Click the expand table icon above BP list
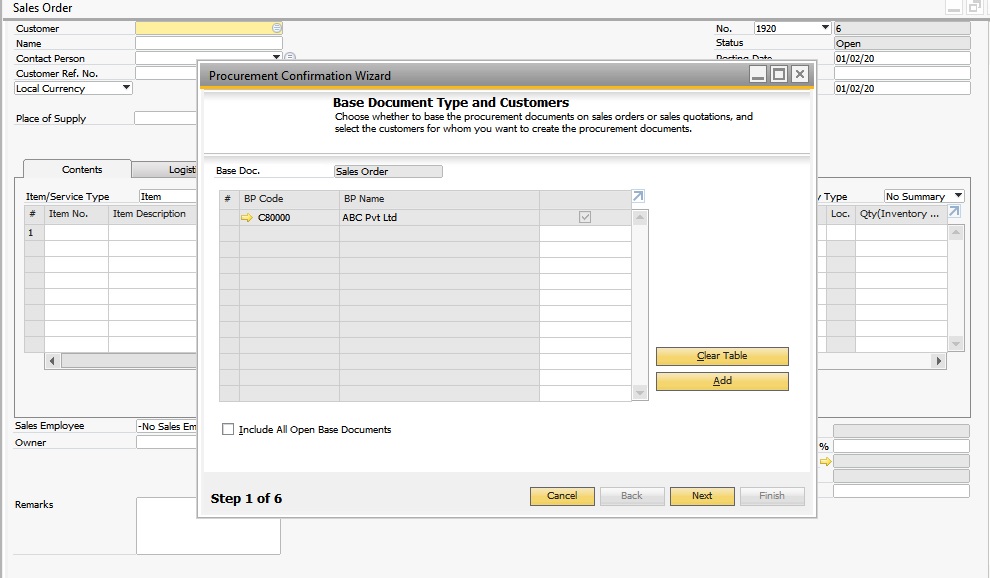 point(637,196)
